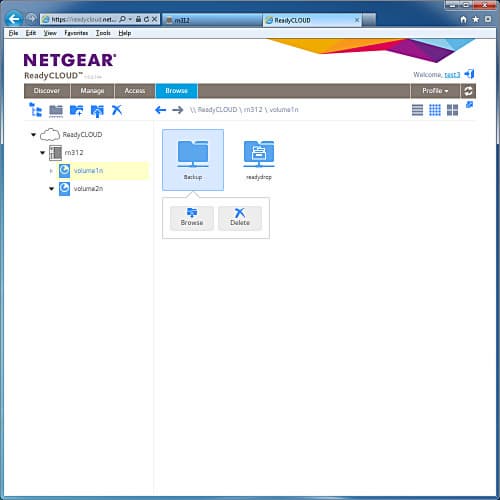The image size is (500, 500).
Task: Click the test3 username link
Action: click(452, 75)
